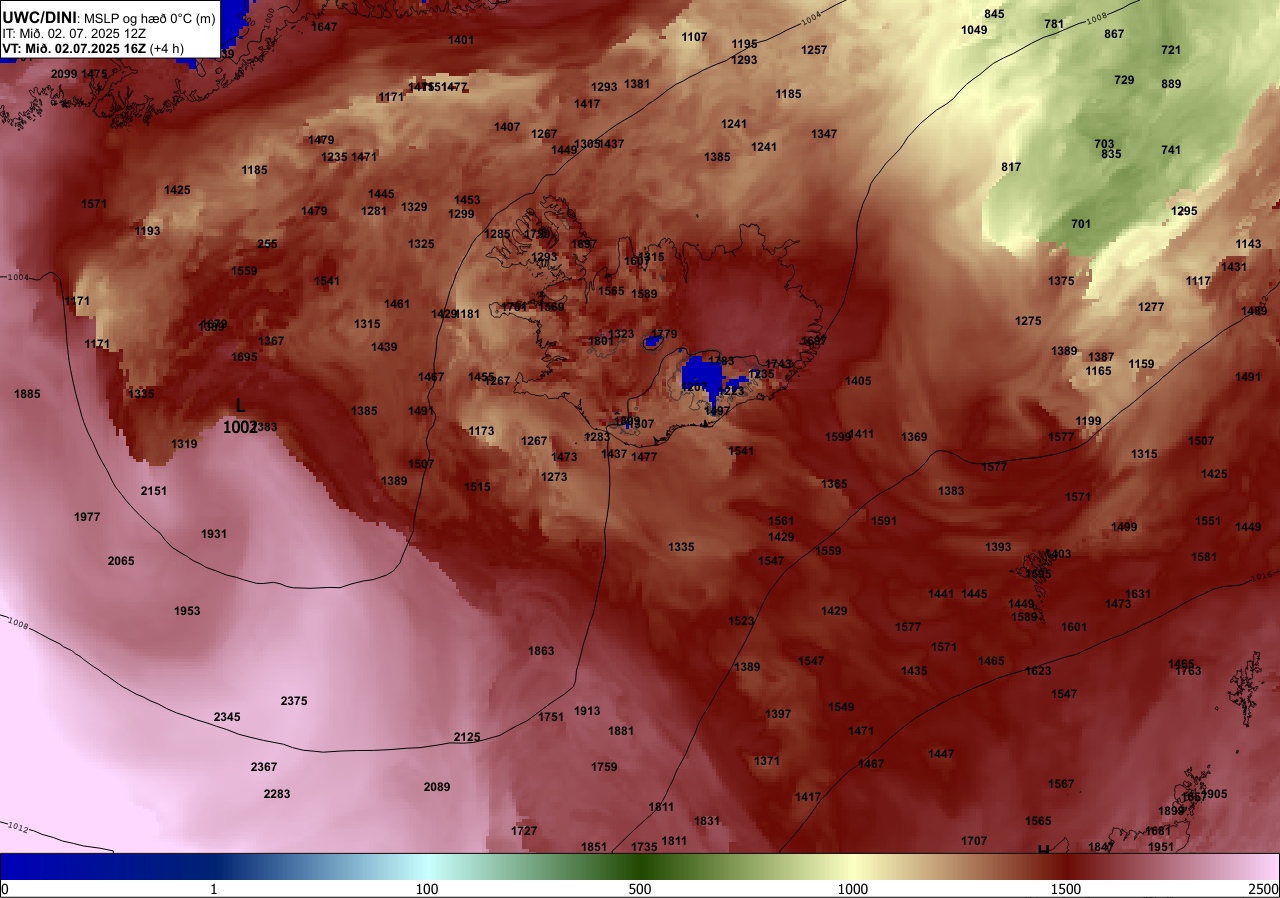Click the height value 2125
Screen dimensions: 1280x898
467,737
